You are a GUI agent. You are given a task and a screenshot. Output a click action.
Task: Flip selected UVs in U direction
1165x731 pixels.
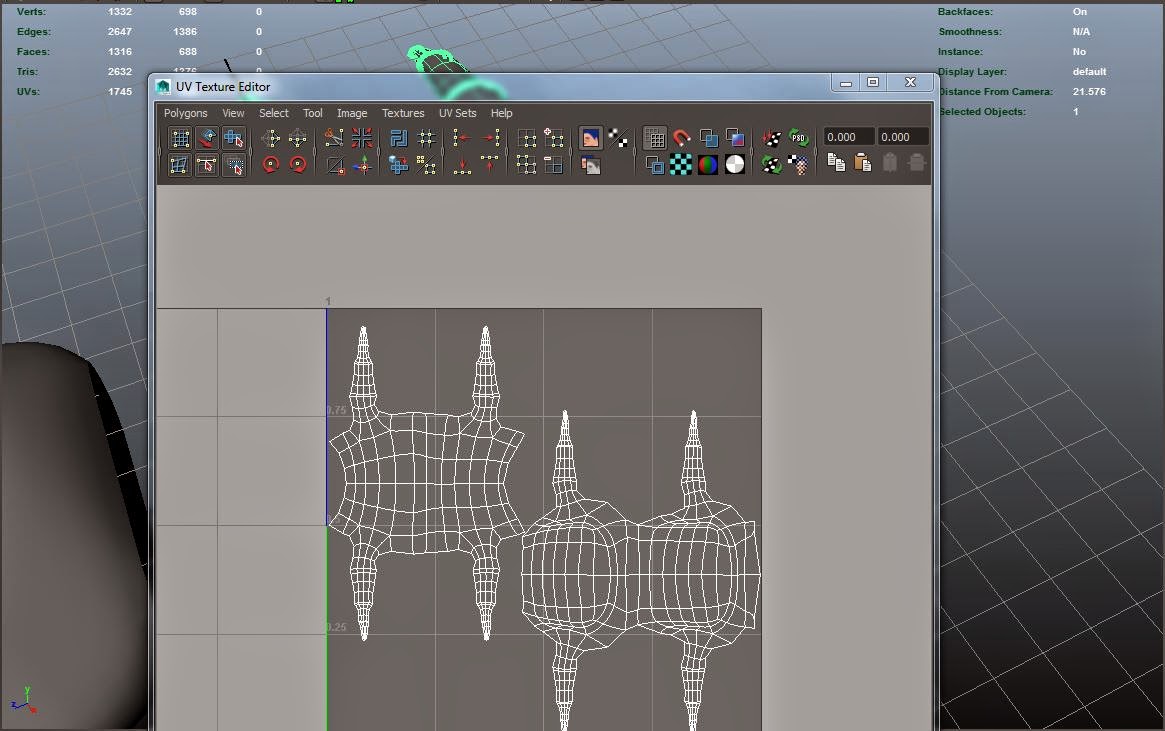click(270, 138)
